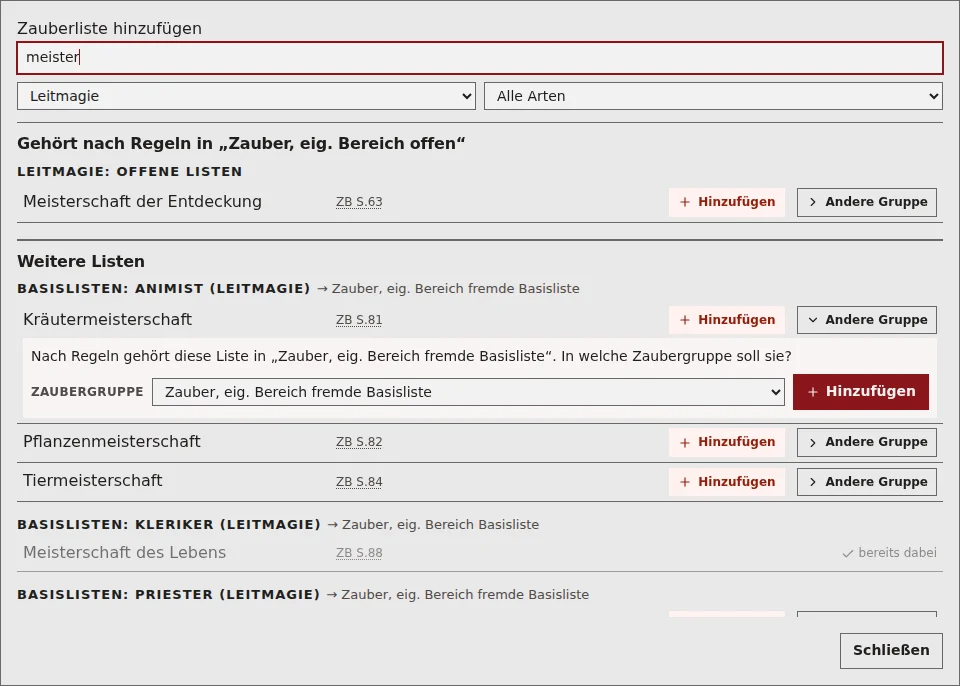The height and width of the screenshot is (686, 960).
Task: Open ZB S.84 page reference
Action: click(x=359, y=482)
